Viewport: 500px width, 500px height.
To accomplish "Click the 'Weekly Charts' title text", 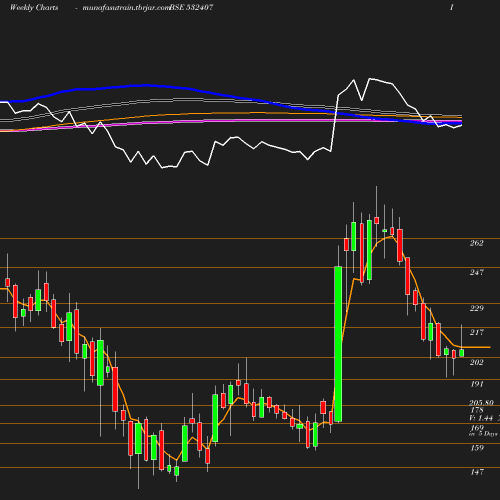I will point(34,7).
